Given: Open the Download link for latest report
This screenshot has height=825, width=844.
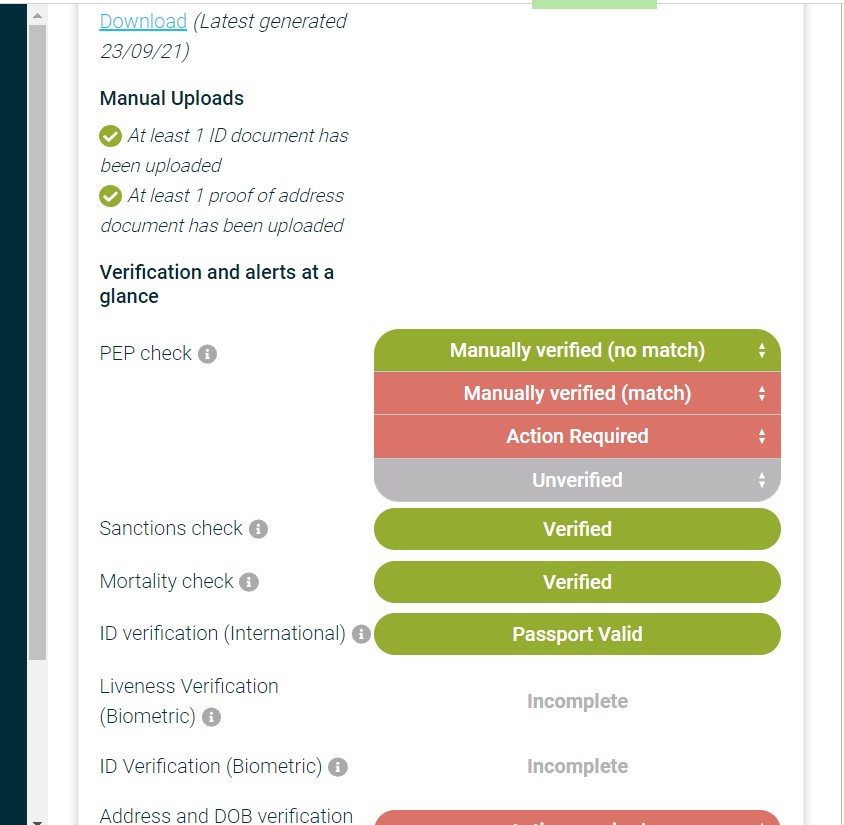Looking at the screenshot, I should click(143, 21).
